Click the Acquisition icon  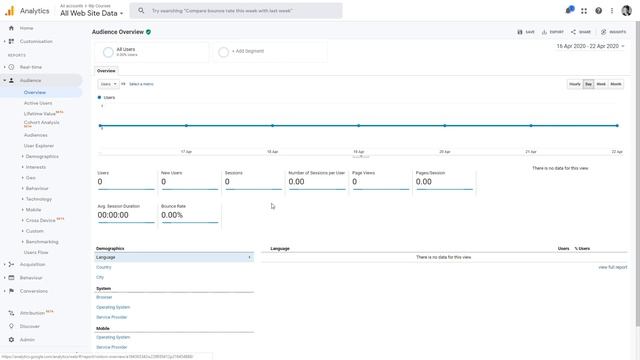click(11, 264)
